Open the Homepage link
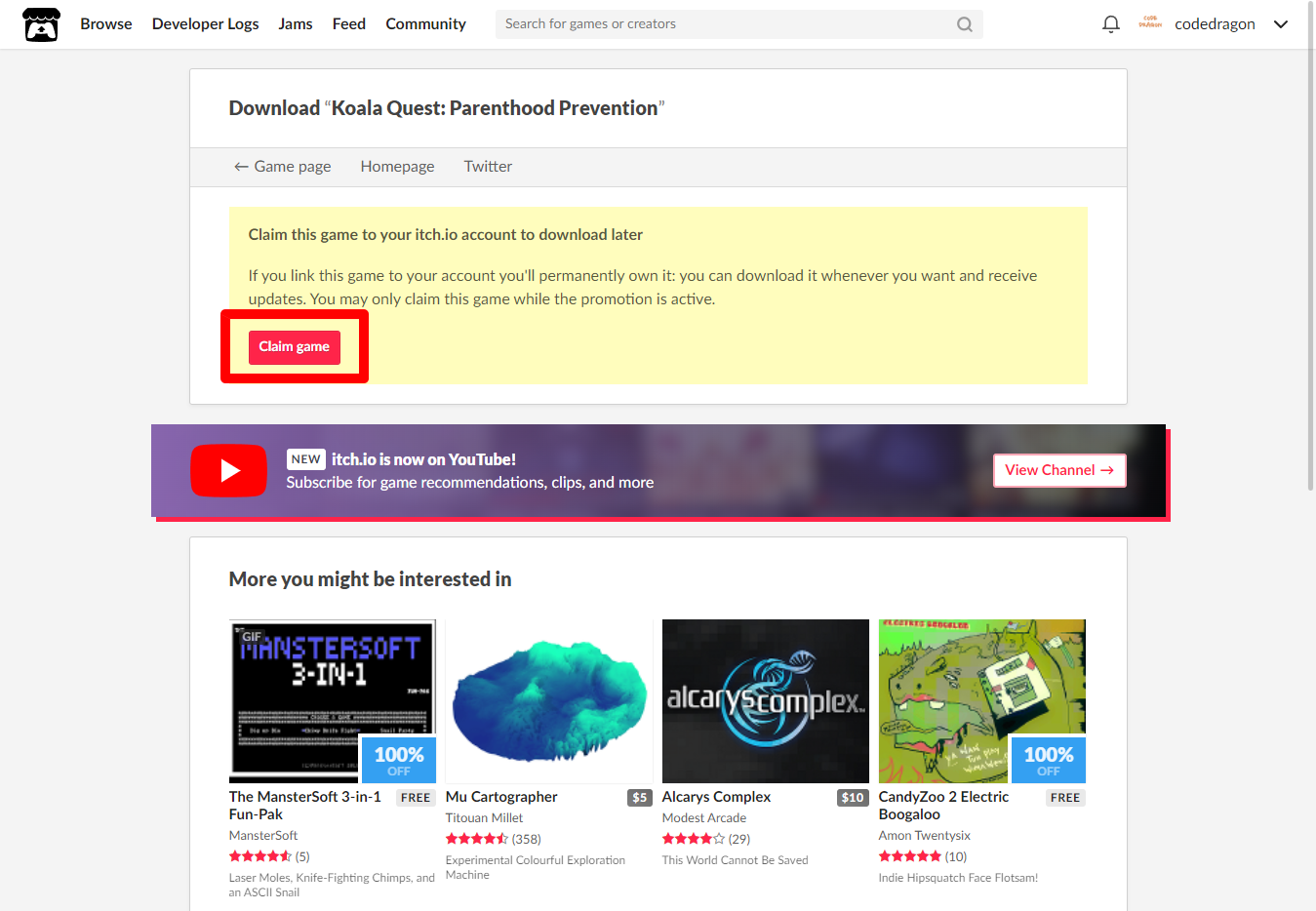Viewport: 1316px width, 911px height. click(397, 167)
